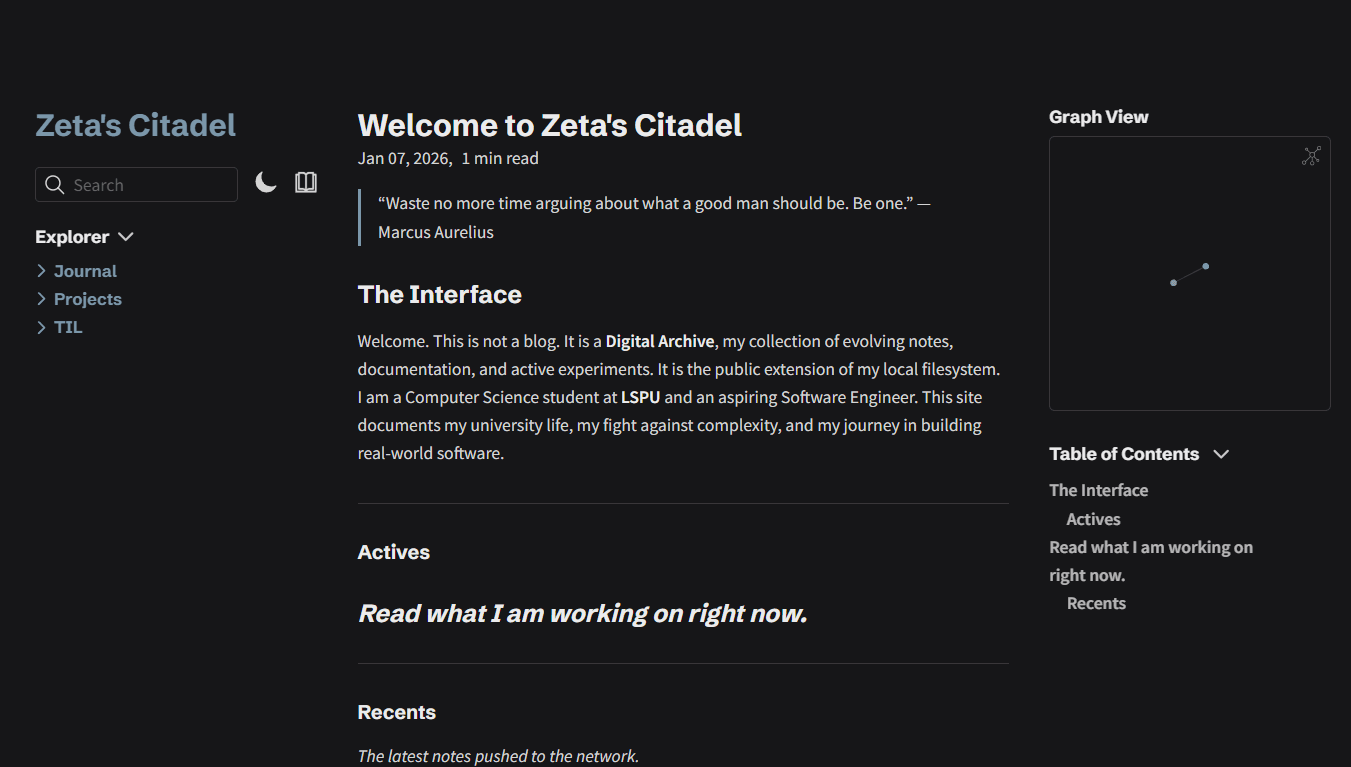Expand the TIL folder chevron
Image resolution: width=1351 pixels, height=767 pixels.
click(42, 327)
